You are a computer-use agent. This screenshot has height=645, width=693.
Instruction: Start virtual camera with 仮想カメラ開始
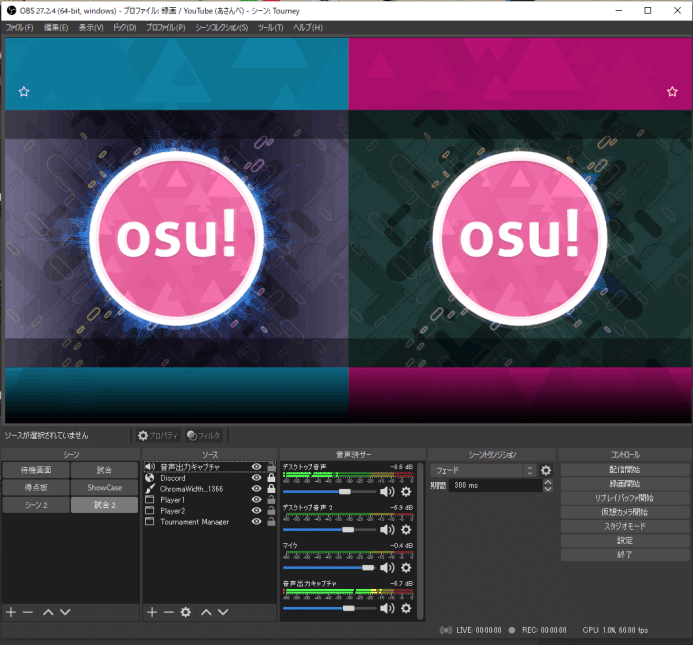pos(625,512)
